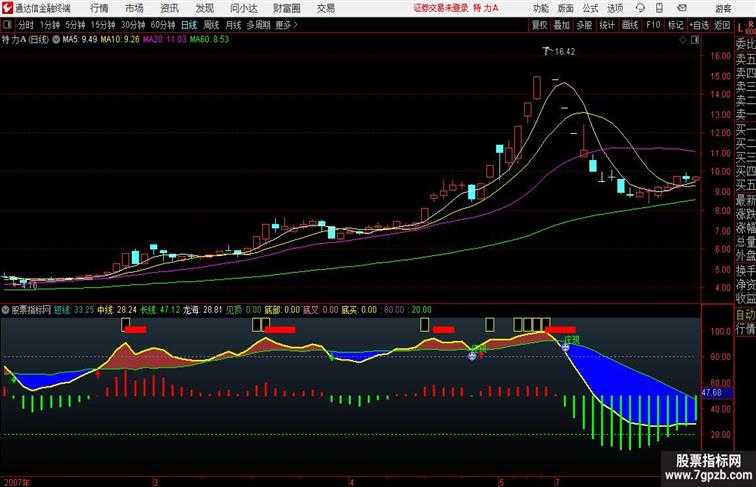Click the red L icon in right panel header
This screenshot has height=487, width=756.
(x=740, y=28)
